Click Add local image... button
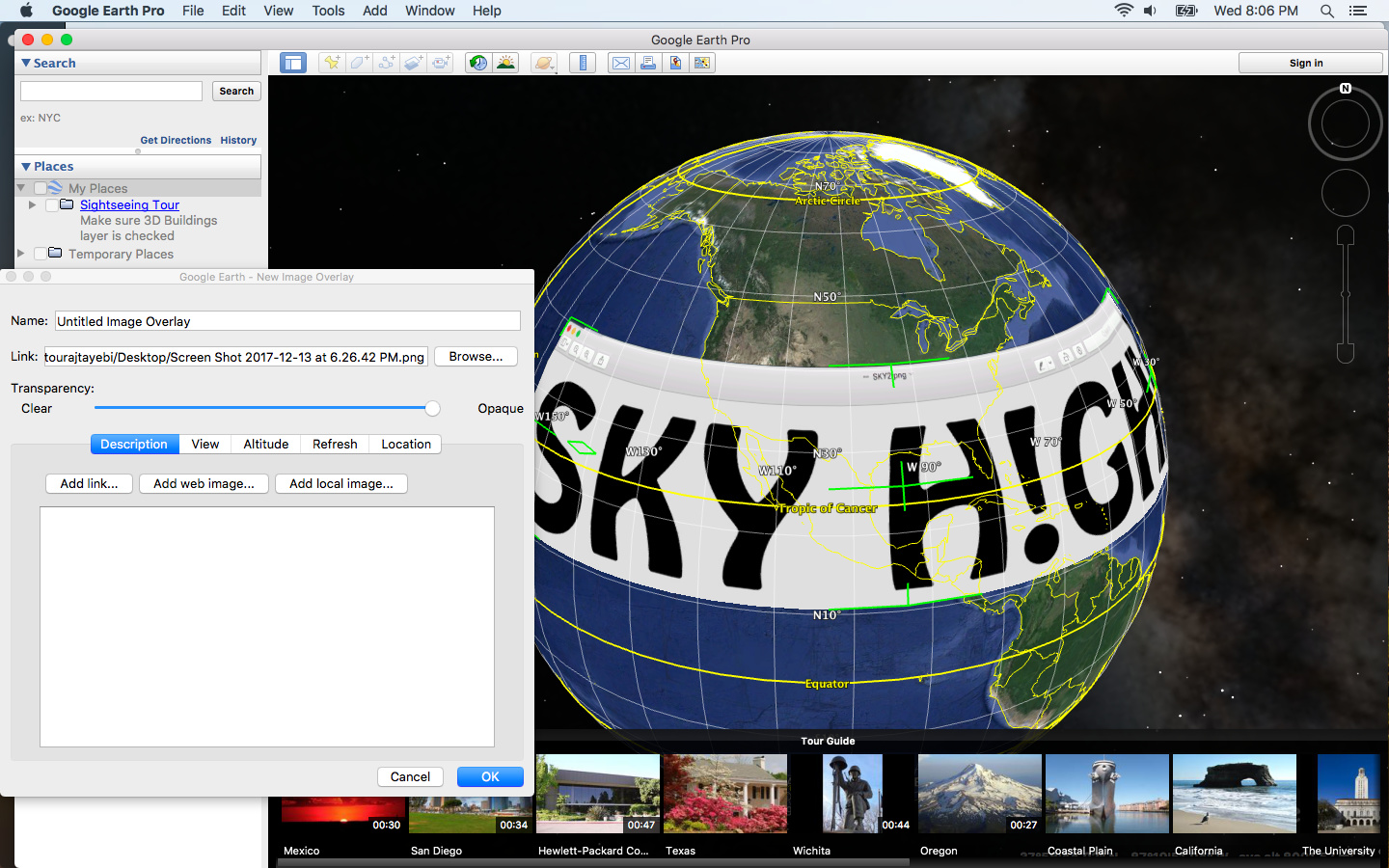1389x868 pixels. [341, 483]
